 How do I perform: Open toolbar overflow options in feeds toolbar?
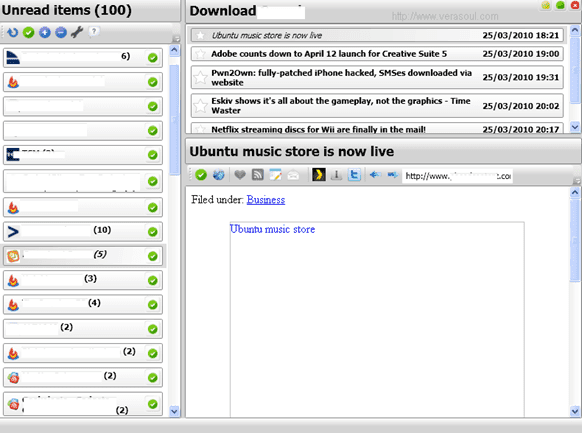tap(177, 39)
